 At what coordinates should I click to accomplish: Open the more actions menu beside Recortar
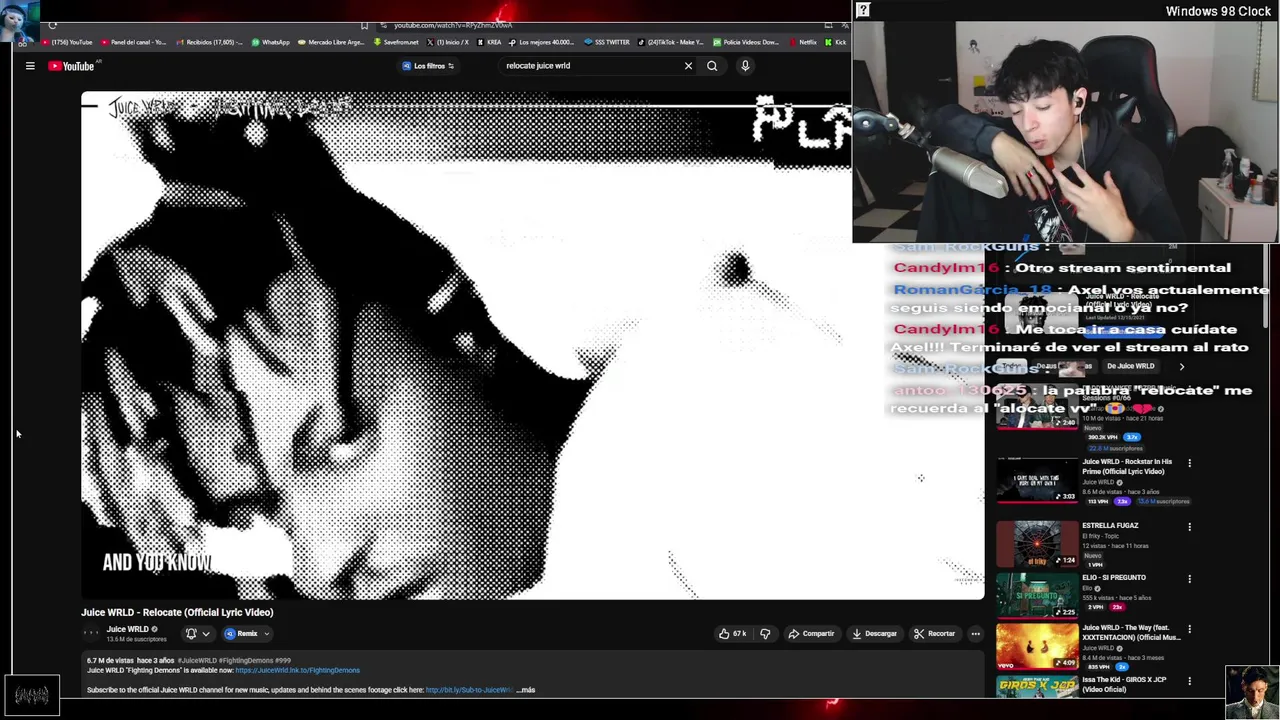975,633
